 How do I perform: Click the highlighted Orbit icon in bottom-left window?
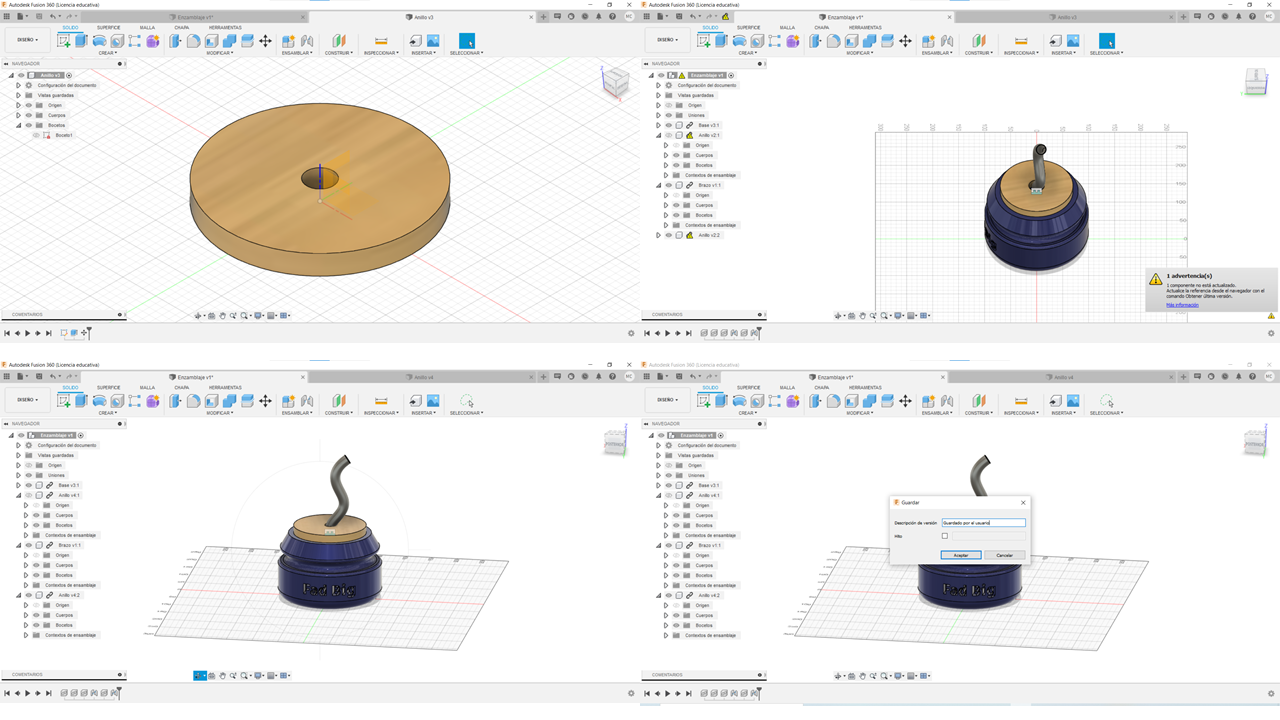(200, 676)
